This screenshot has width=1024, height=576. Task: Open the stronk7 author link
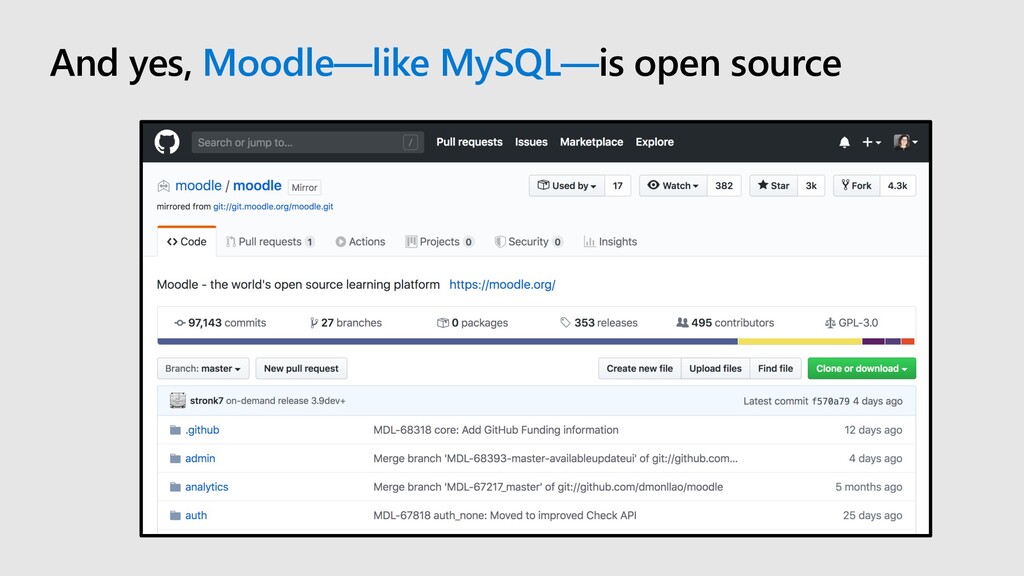(206, 401)
